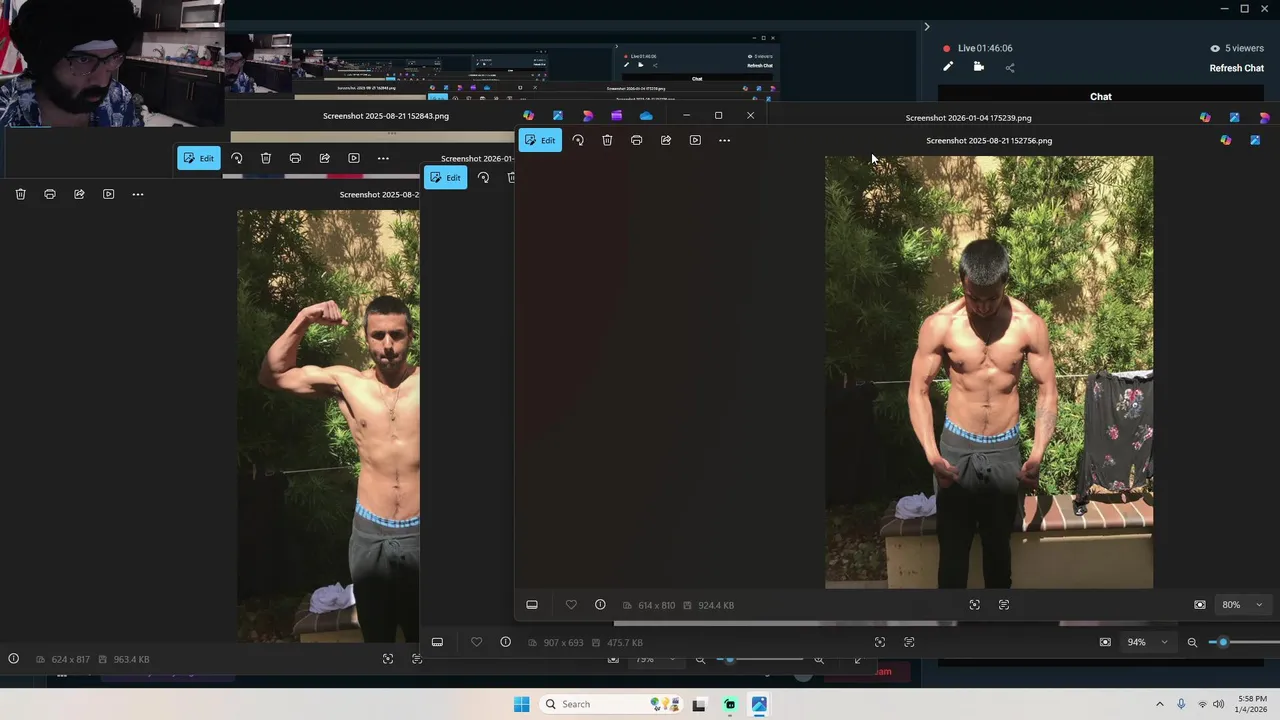Click the 924.4 KB file size text
The image size is (1280, 720).
(716, 605)
